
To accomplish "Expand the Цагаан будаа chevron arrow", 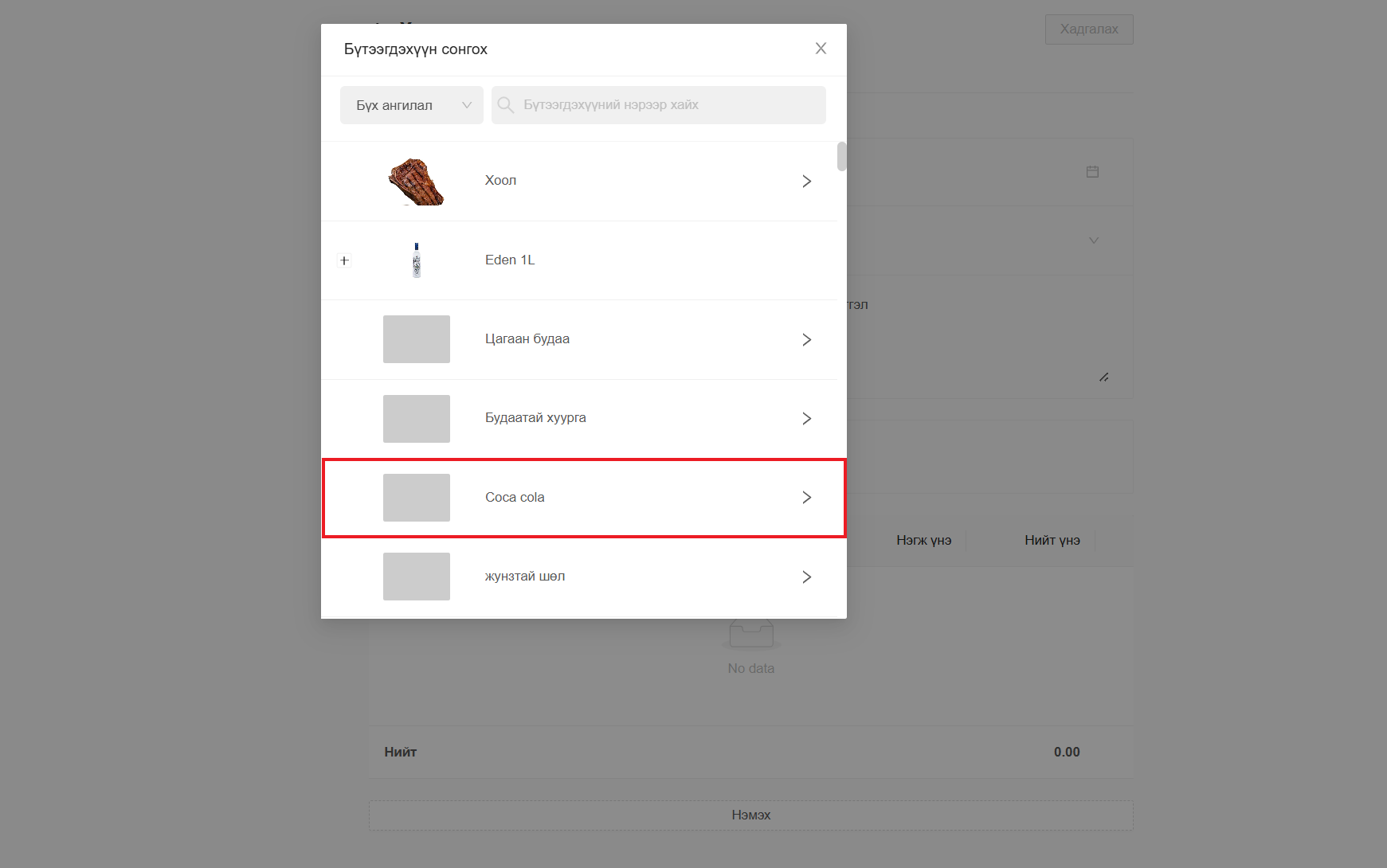I will click(x=806, y=340).
